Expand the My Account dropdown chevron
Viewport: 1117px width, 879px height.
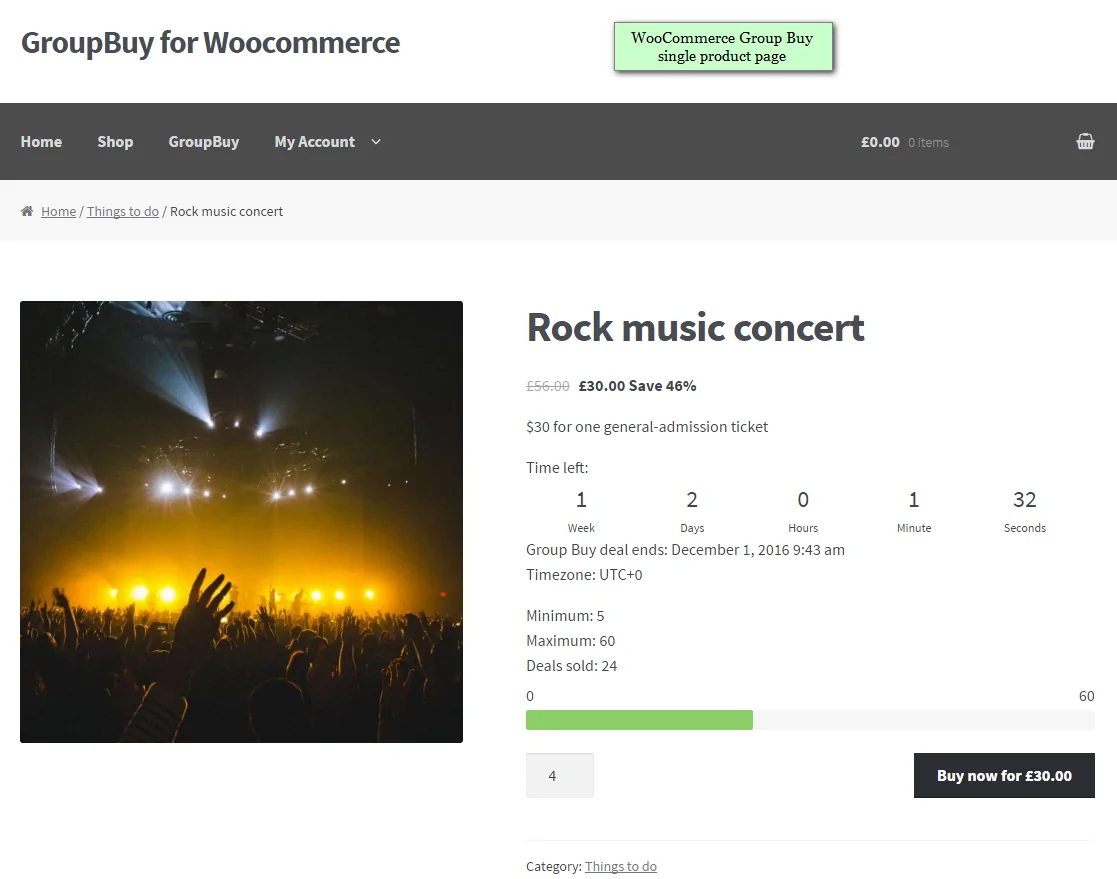(376, 142)
